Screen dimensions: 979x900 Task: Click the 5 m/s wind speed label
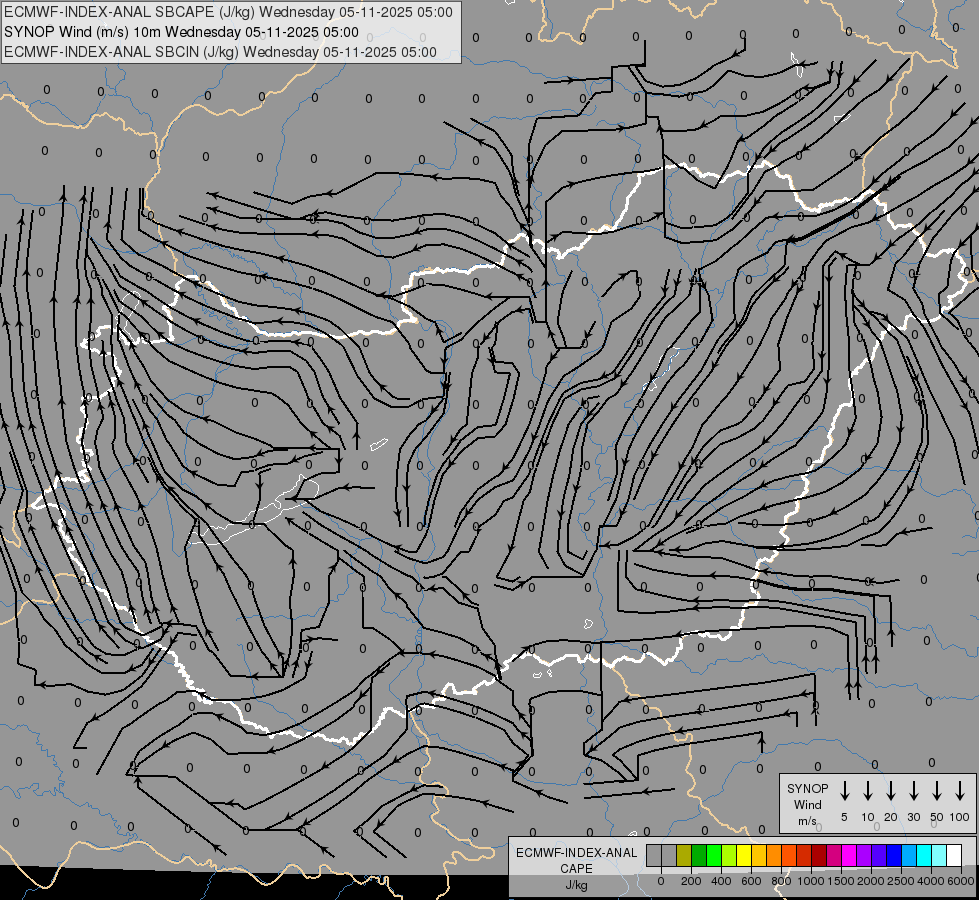(844, 817)
